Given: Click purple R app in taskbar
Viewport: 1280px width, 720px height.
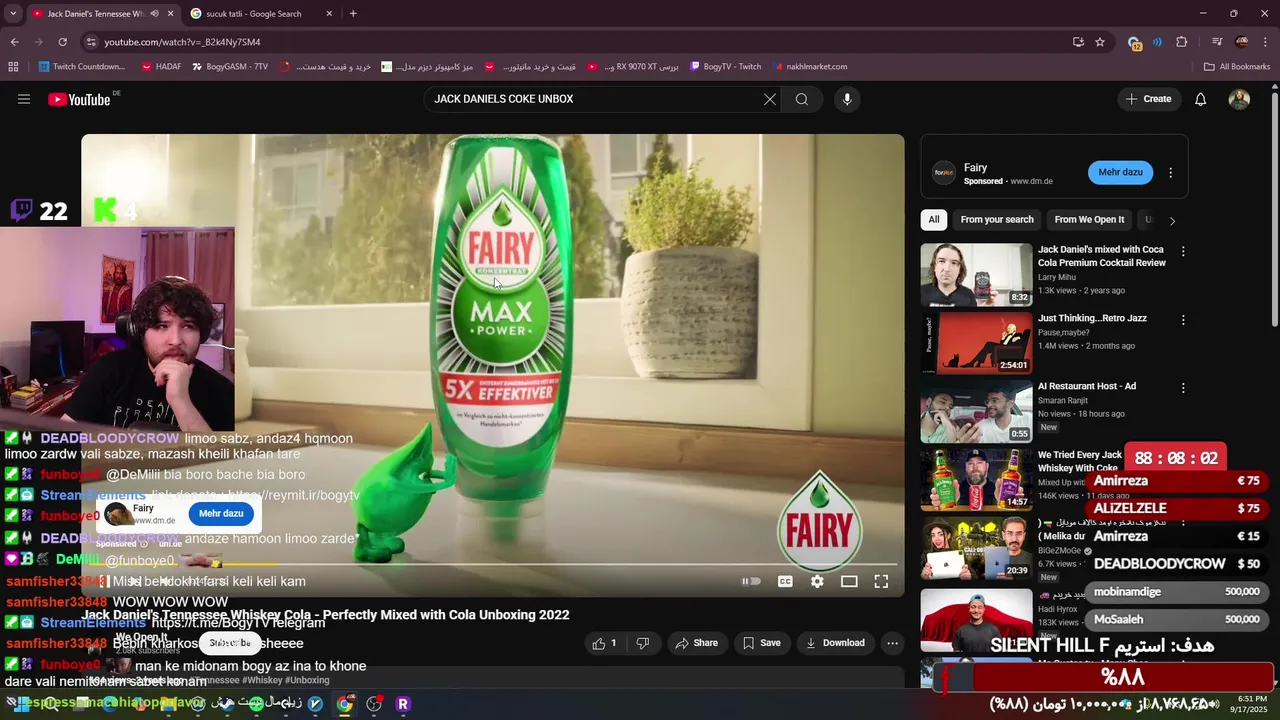Looking at the screenshot, I should pos(403,704).
